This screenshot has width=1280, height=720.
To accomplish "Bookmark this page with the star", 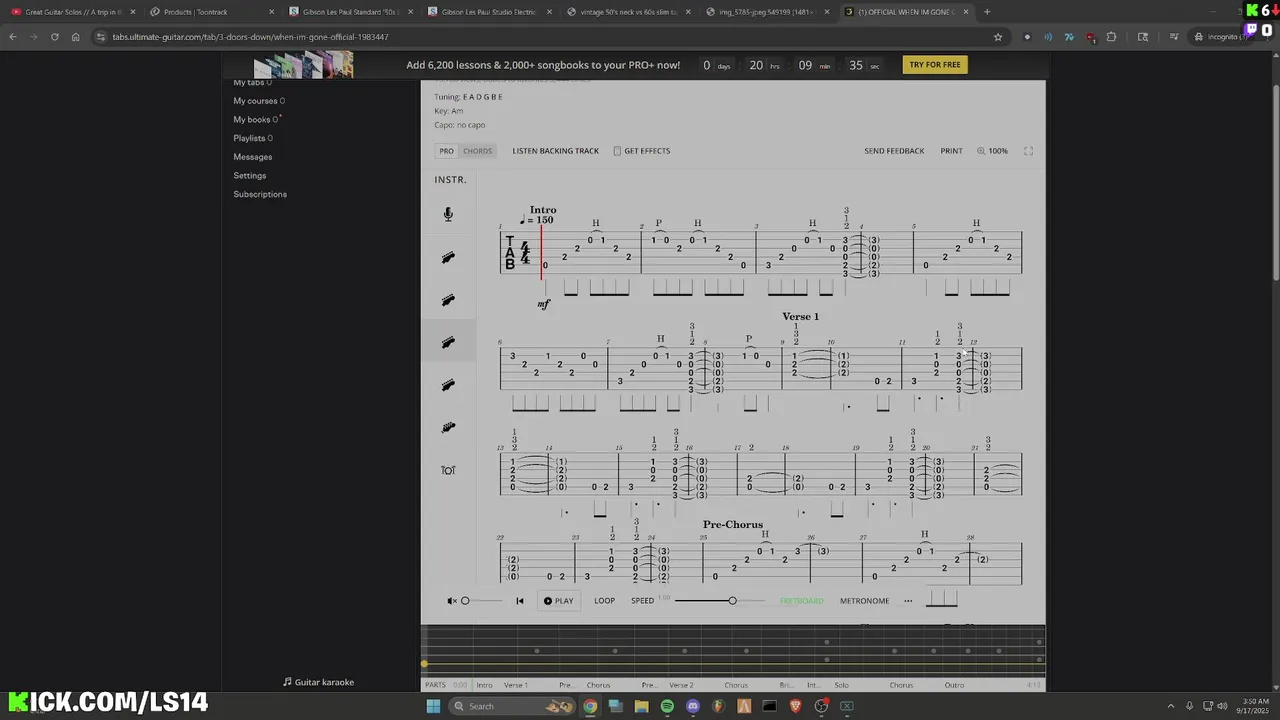I will (998, 37).
